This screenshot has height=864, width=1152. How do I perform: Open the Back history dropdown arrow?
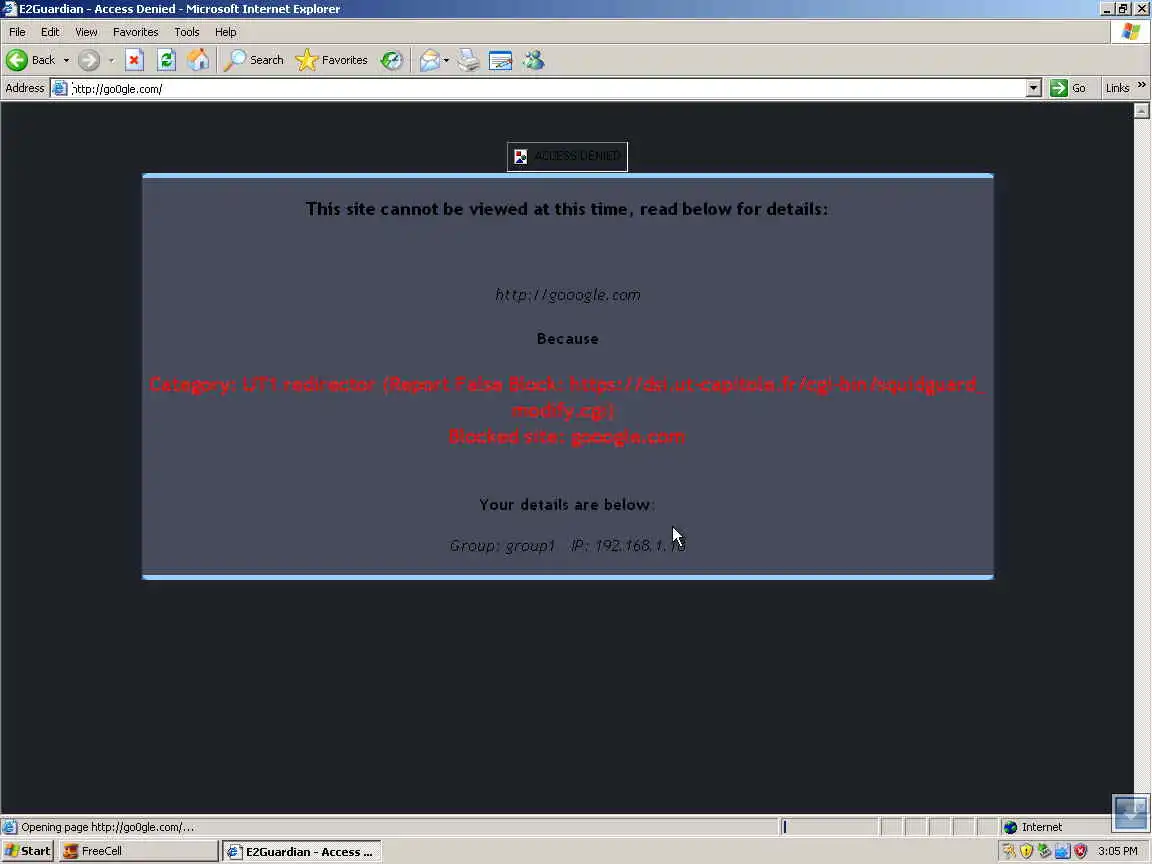66,60
